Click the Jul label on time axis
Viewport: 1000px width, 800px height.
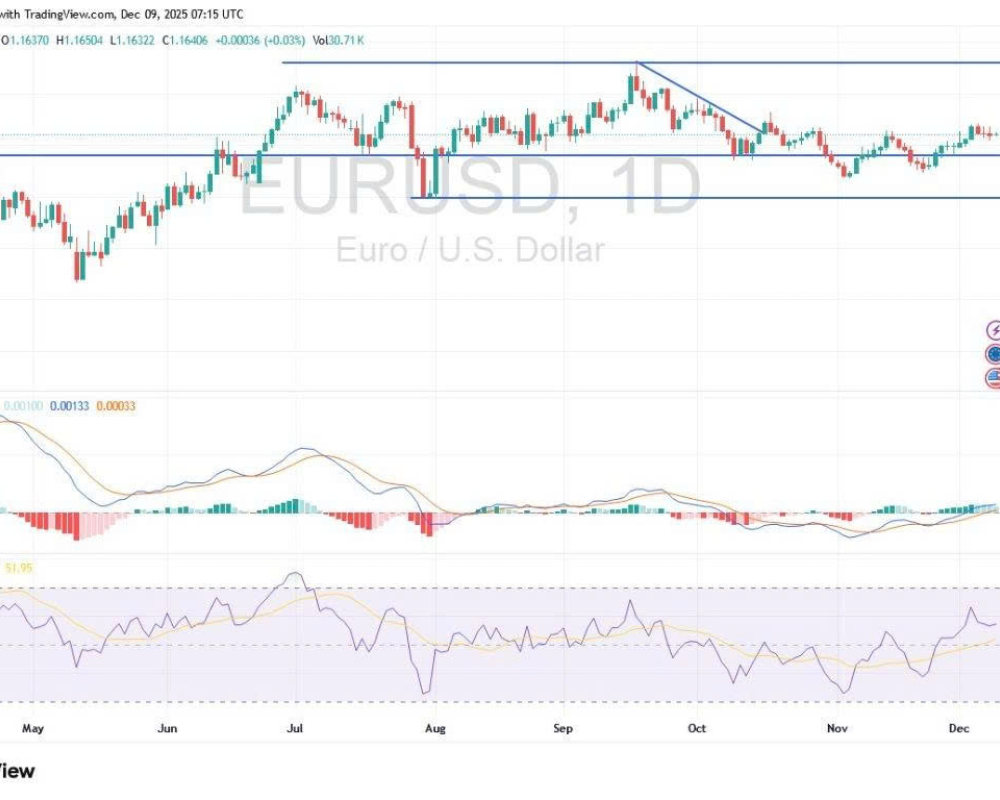pyautogui.click(x=296, y=728)
